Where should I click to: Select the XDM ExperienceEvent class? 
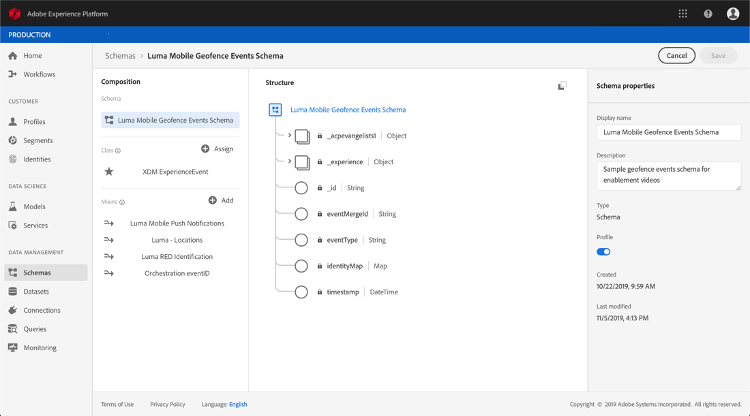(x=175, y=172)
